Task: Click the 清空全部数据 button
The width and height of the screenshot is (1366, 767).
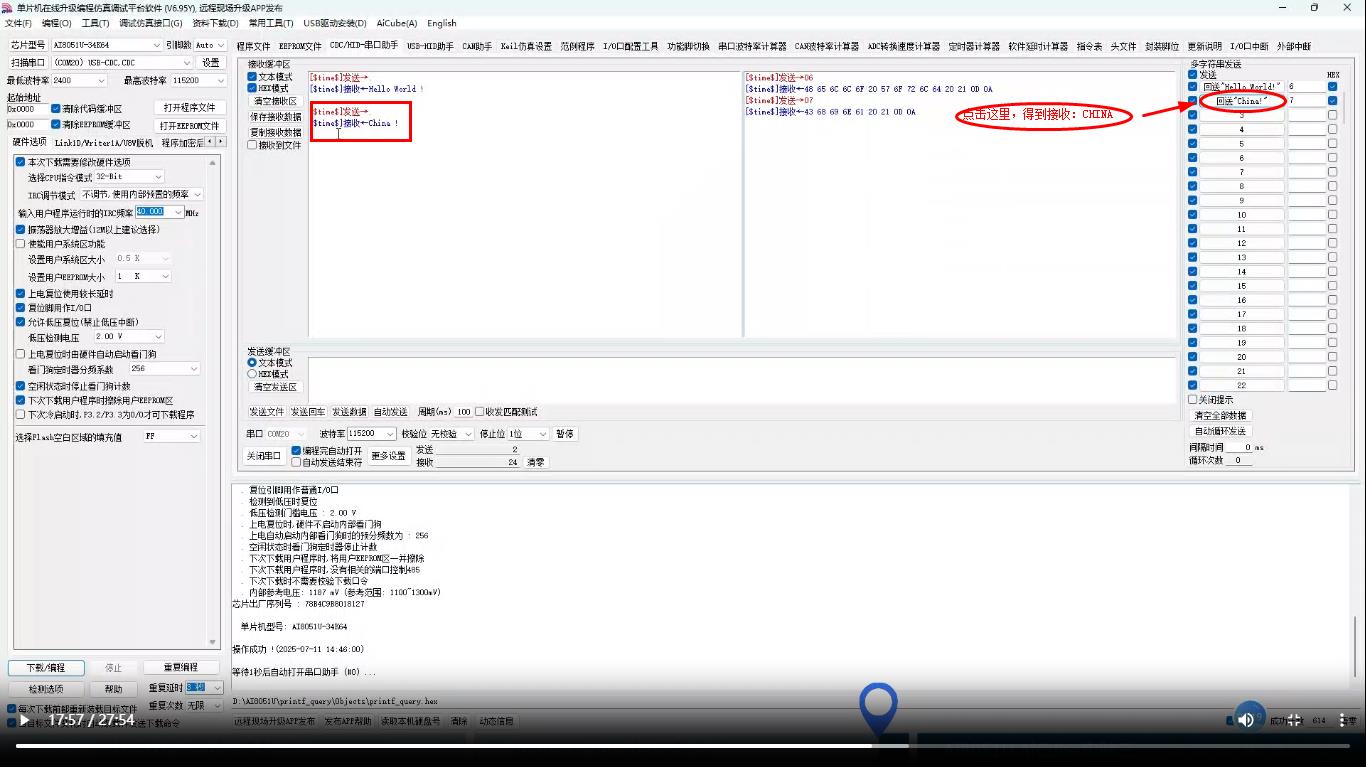Action: (1220, 416)
